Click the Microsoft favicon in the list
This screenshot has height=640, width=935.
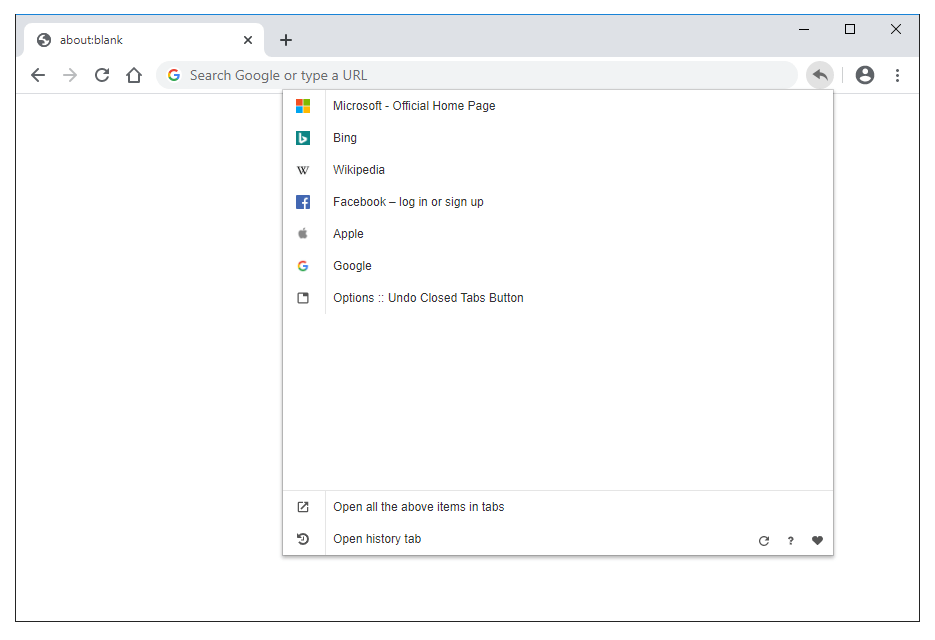click(303, 106)
